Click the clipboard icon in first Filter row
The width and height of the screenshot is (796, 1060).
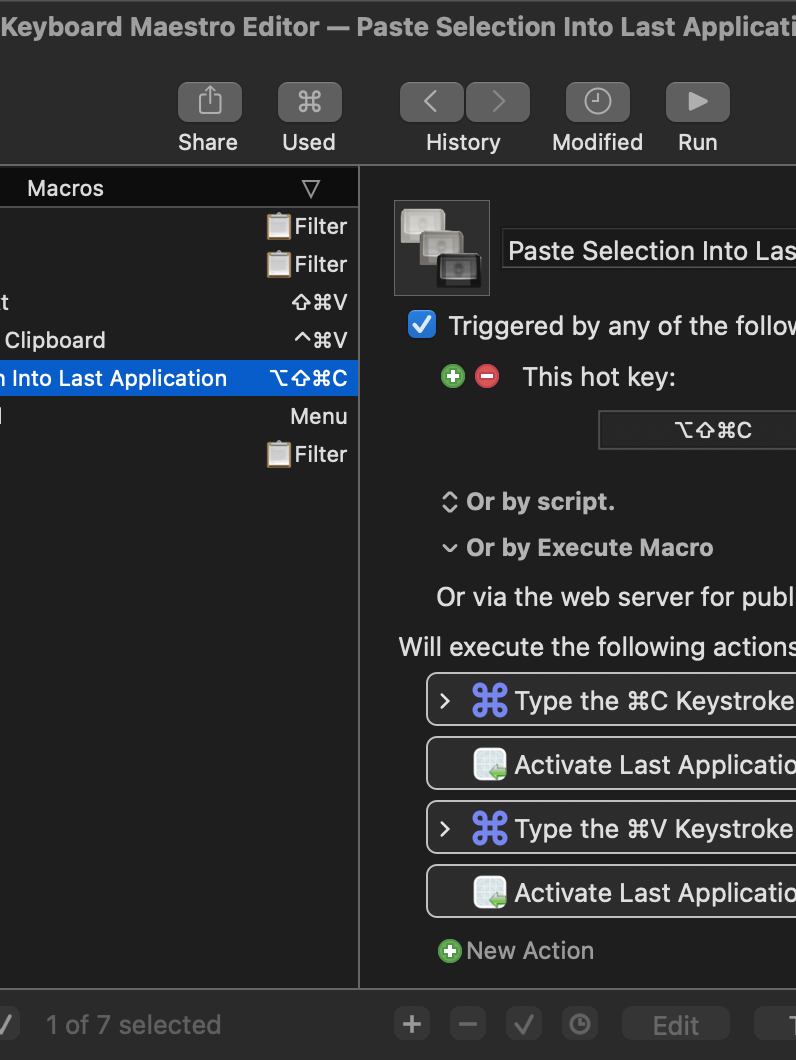tap(278, 226)
